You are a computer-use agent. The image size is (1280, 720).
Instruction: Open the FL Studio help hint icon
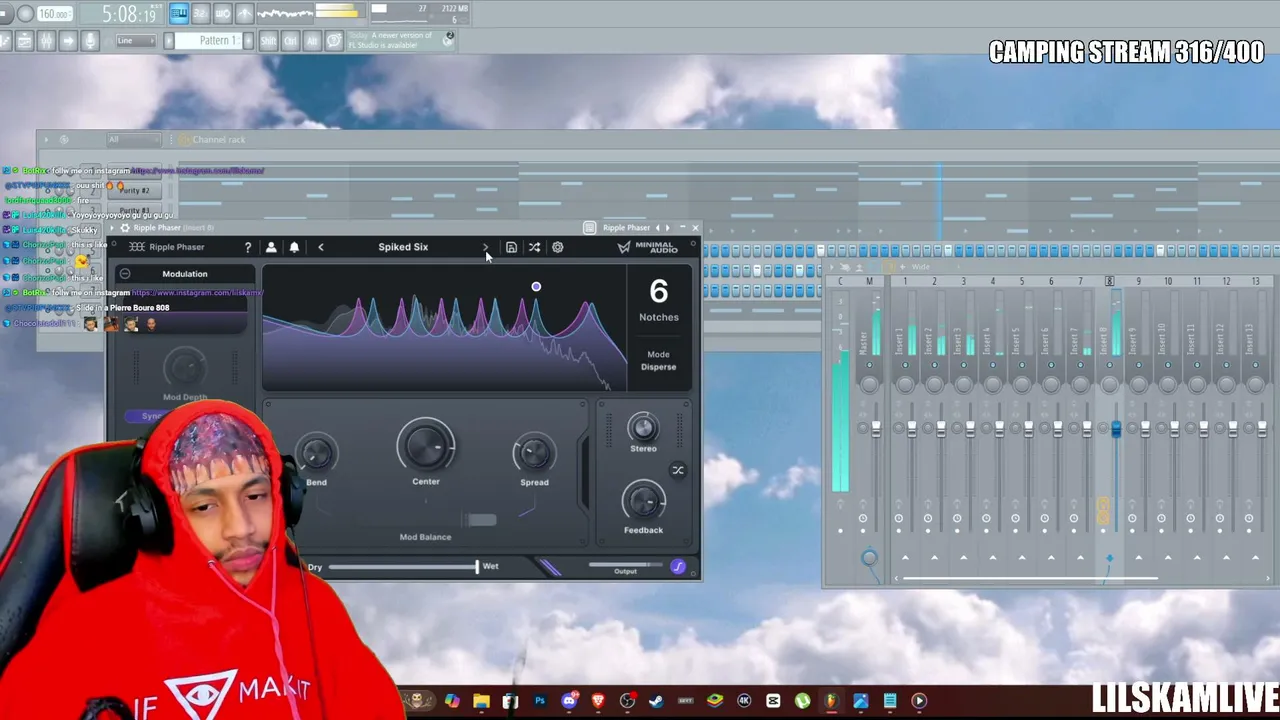[334, 41]
